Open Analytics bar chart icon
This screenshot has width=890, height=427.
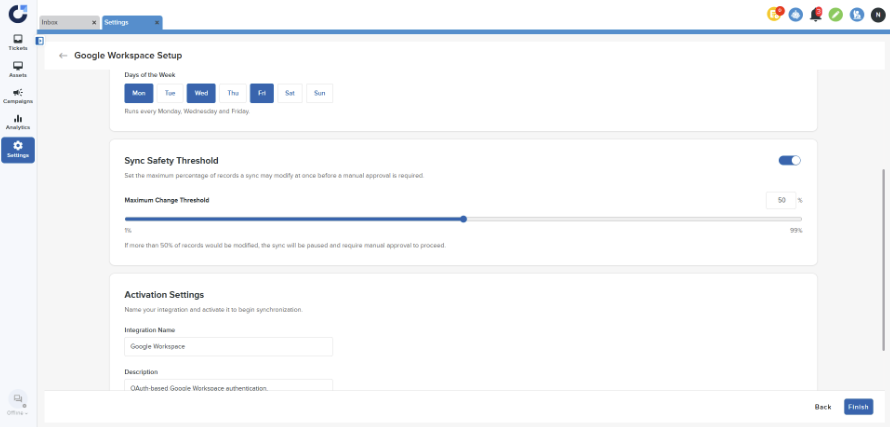point(18,122)
